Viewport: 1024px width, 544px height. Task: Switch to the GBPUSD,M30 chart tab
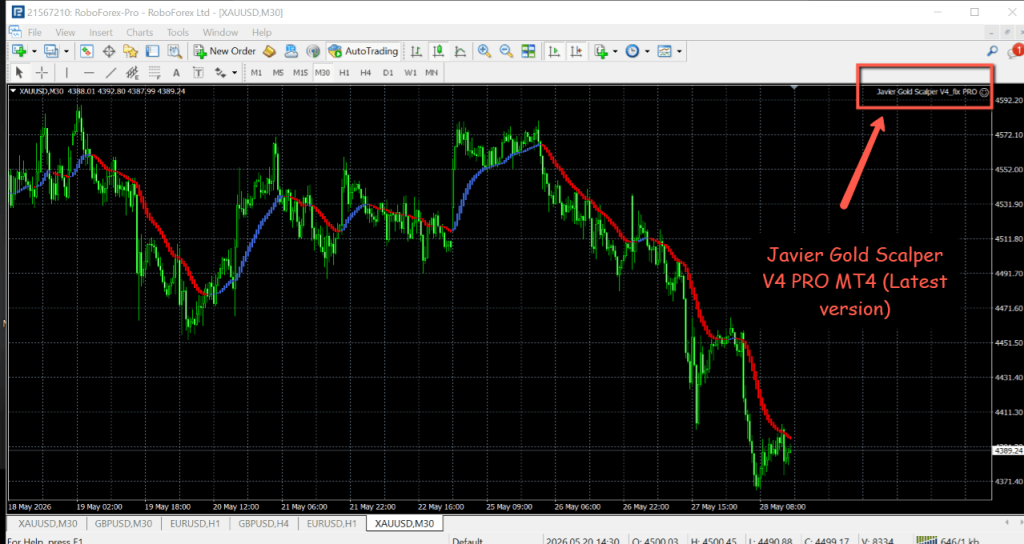[x=123, y=523]
